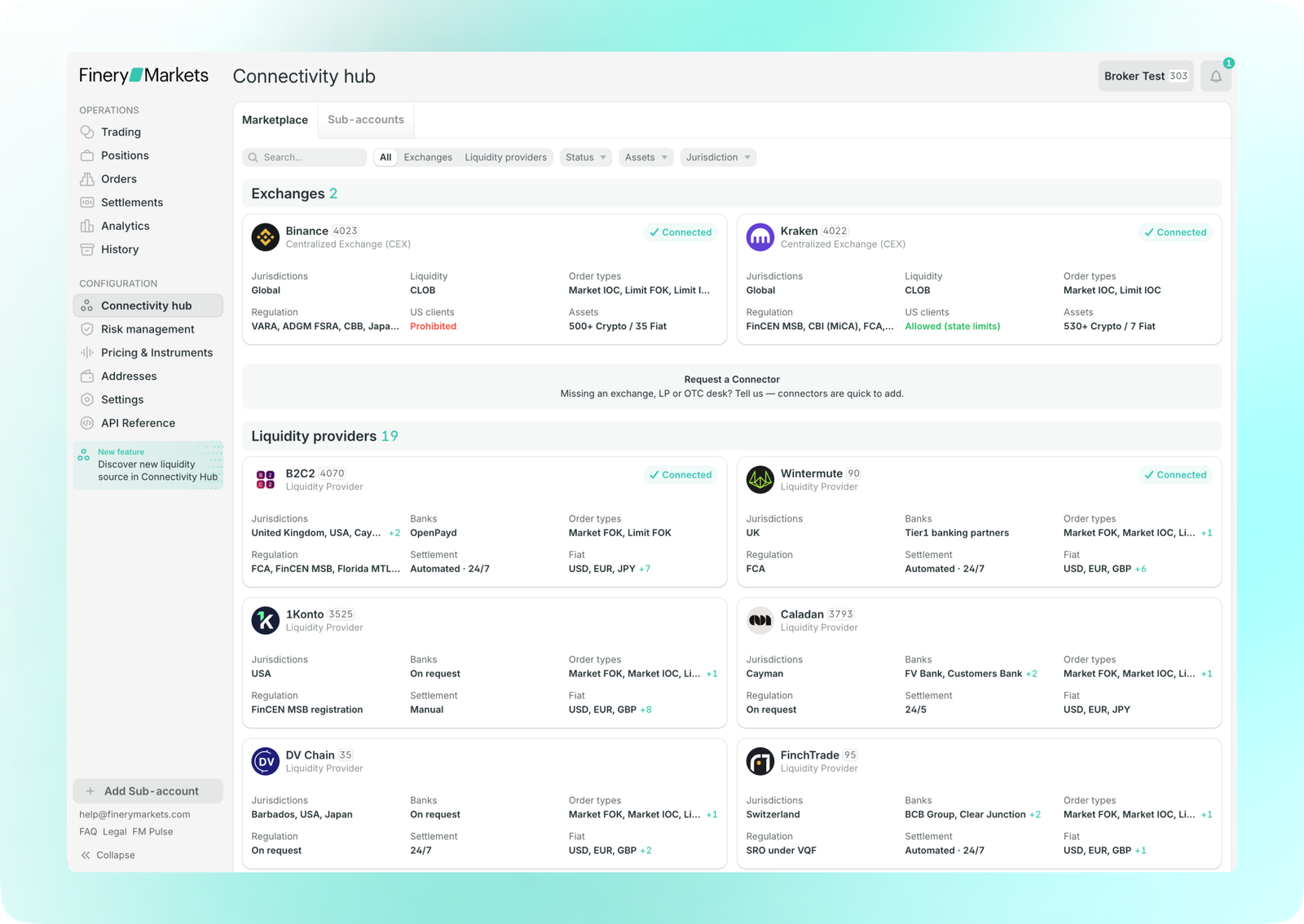Click the Binance logo icon
The image size is (1304, 924).
coord(265,237)
